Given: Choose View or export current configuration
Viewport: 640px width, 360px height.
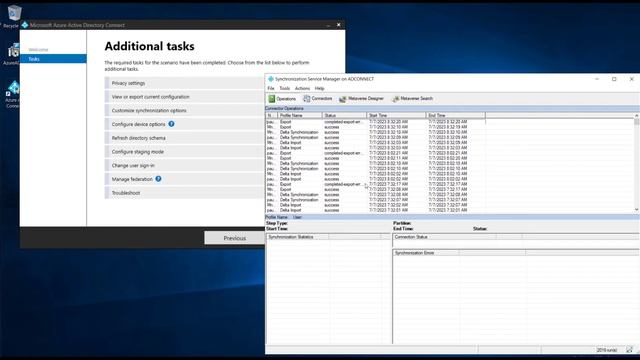Looking at the screenshot, I should pyautogui.click(x=185, y=97).
